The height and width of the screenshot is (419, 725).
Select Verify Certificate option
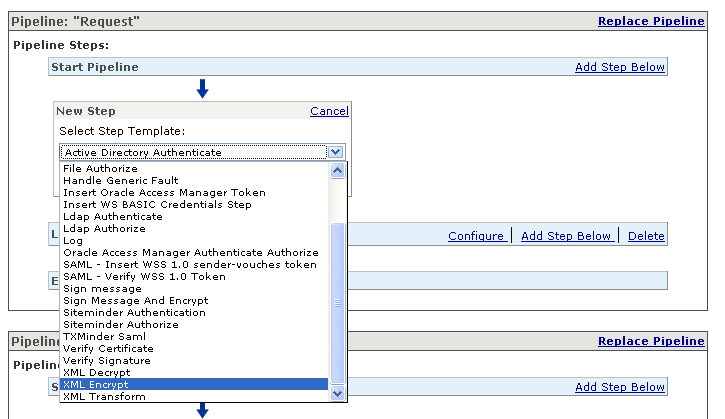point(194,349)
